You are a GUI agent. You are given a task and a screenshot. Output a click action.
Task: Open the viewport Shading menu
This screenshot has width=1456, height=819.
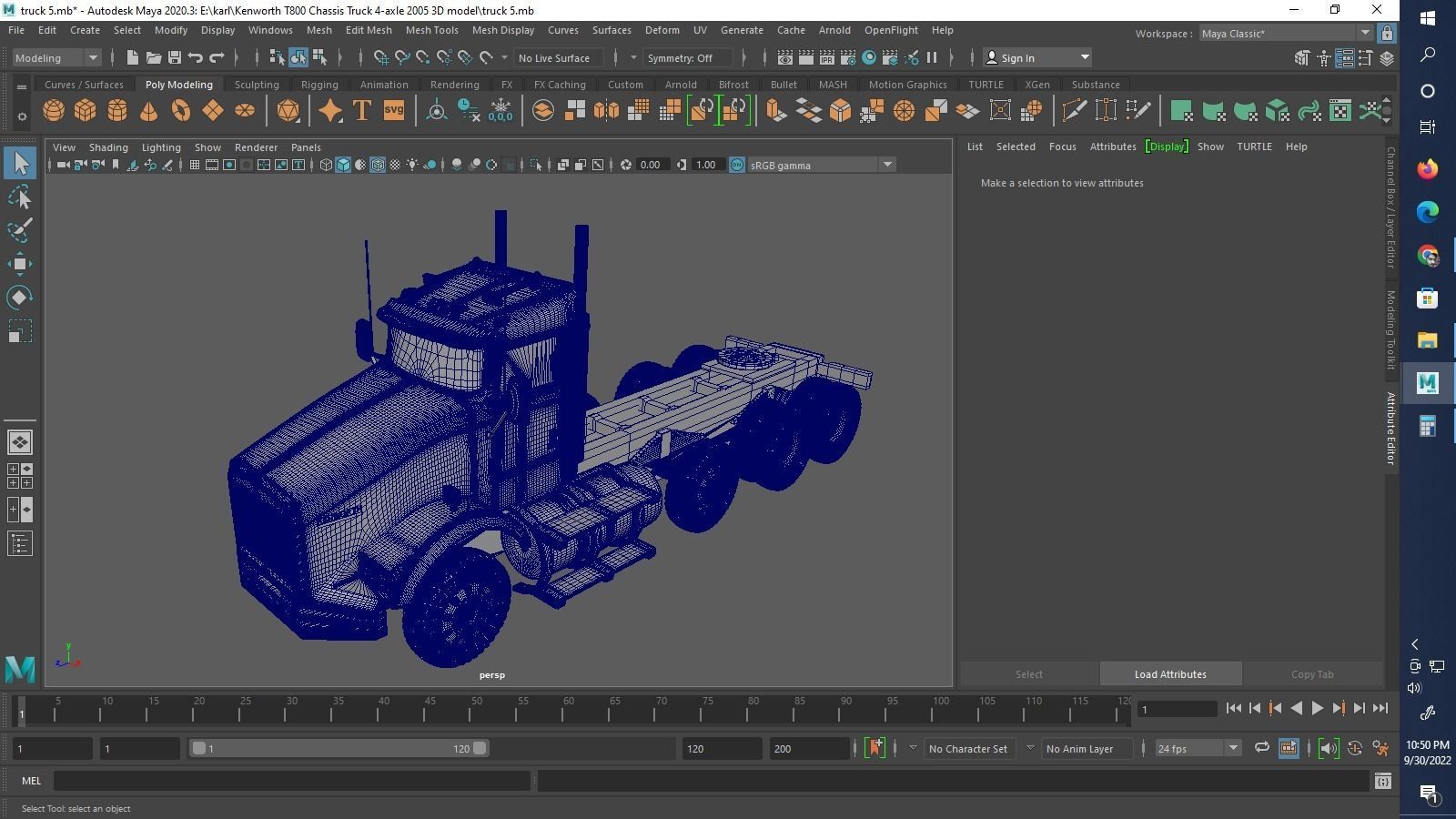108,147
